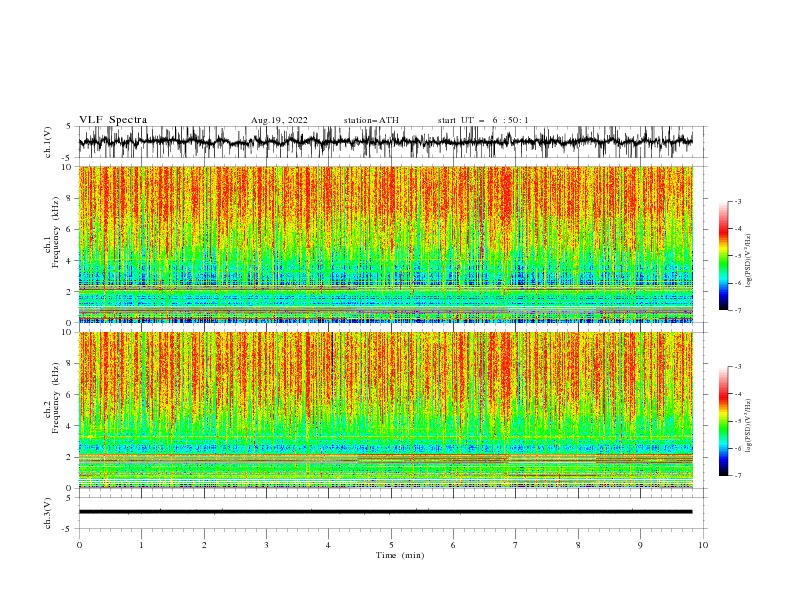Click the upper PSD color scale bar
Screen dimensions: 792x612
[724, 256]
